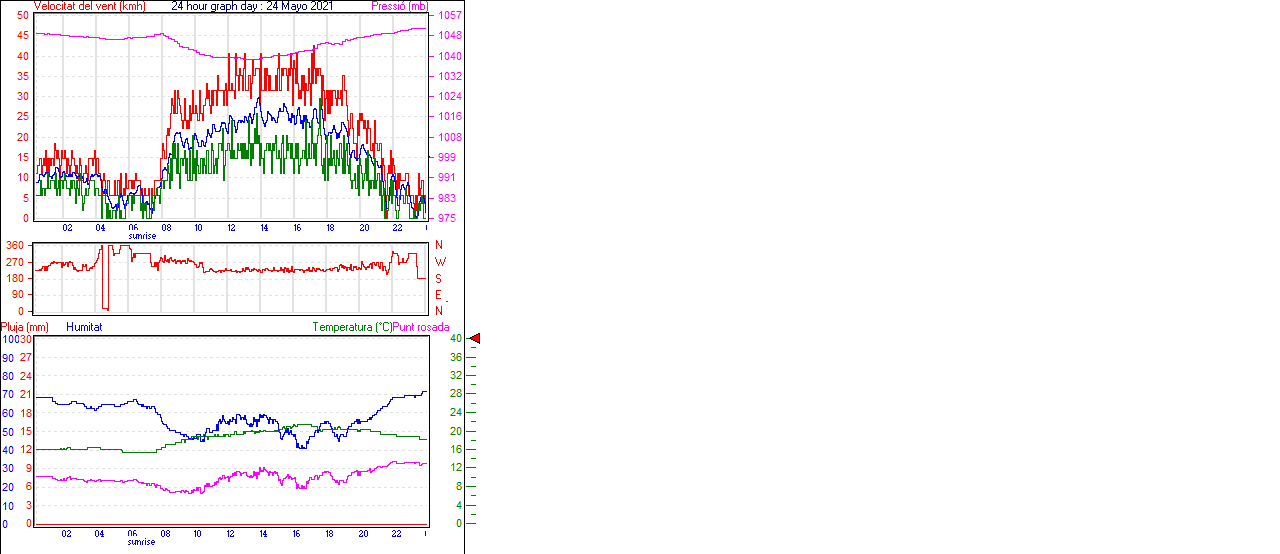
Task: Click the 'Punt rosada' legend label
Action: coord(421,327)
